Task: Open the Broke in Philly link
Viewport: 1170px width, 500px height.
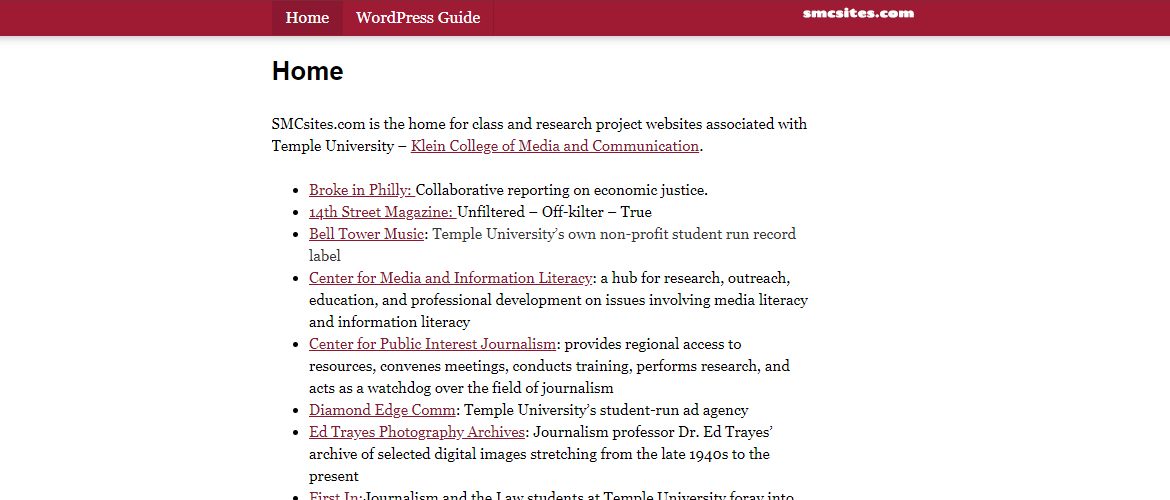Action: pyautogui.click(x=362, y=190)
